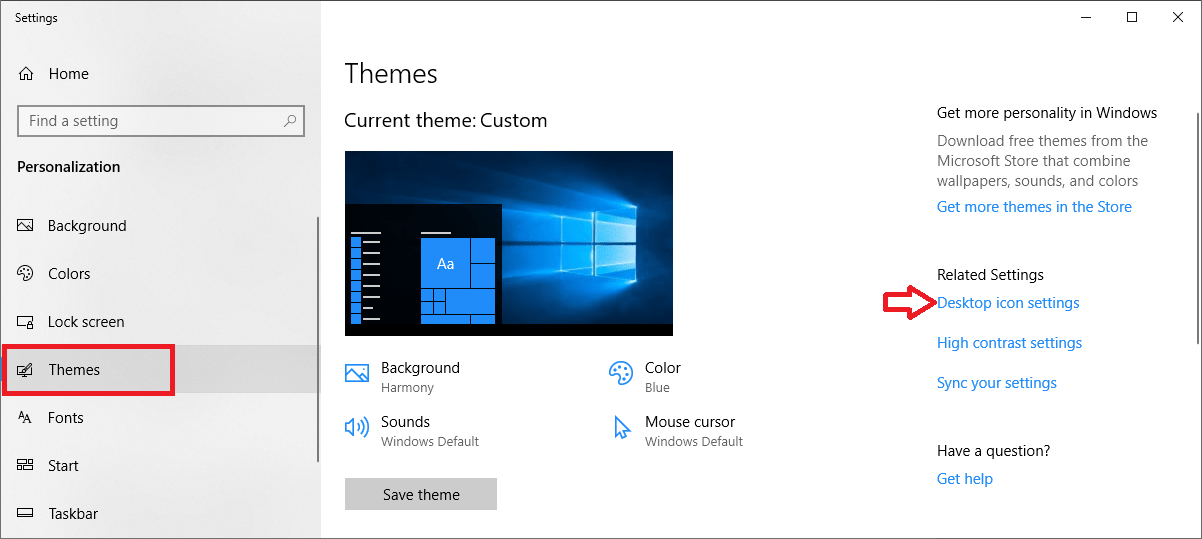The image size is (1202, 539).
Task: Select Themes in the sidebar
Action: [160, 370]
